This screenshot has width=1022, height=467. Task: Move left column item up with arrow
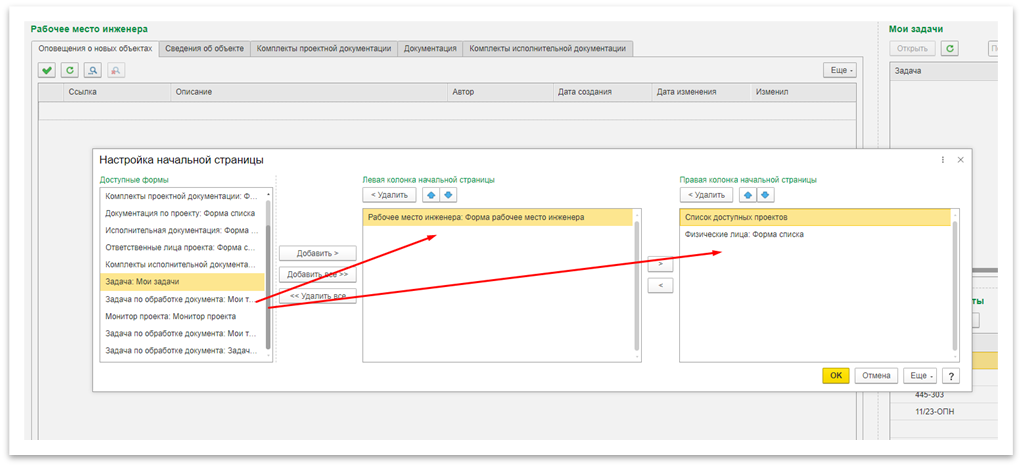click(x=431, y=194)
